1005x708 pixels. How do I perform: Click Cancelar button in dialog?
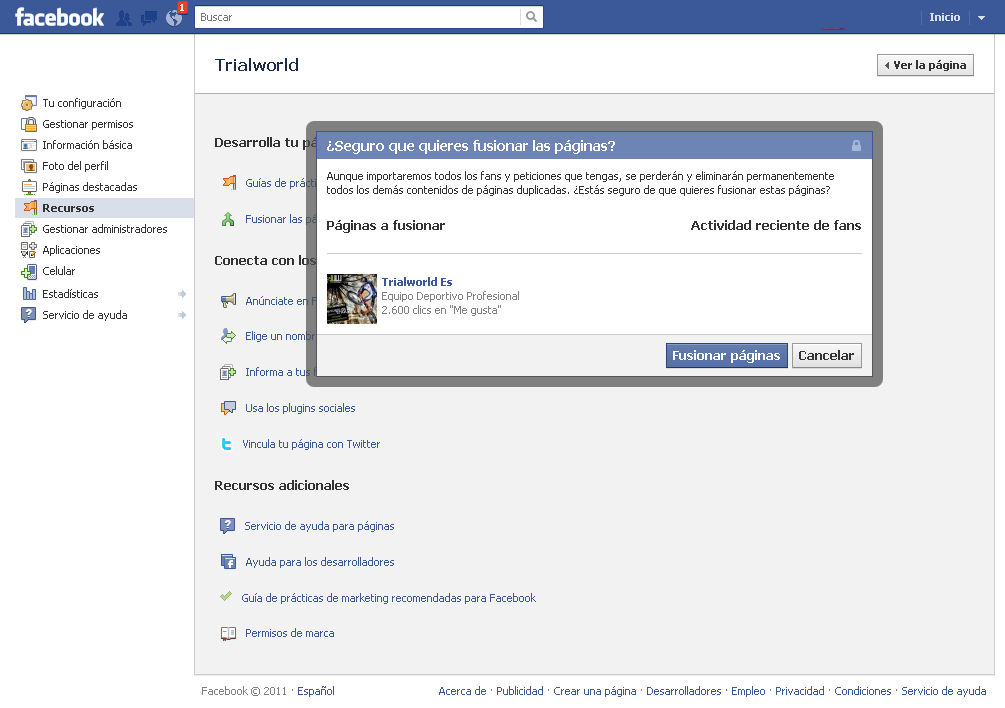826,356
